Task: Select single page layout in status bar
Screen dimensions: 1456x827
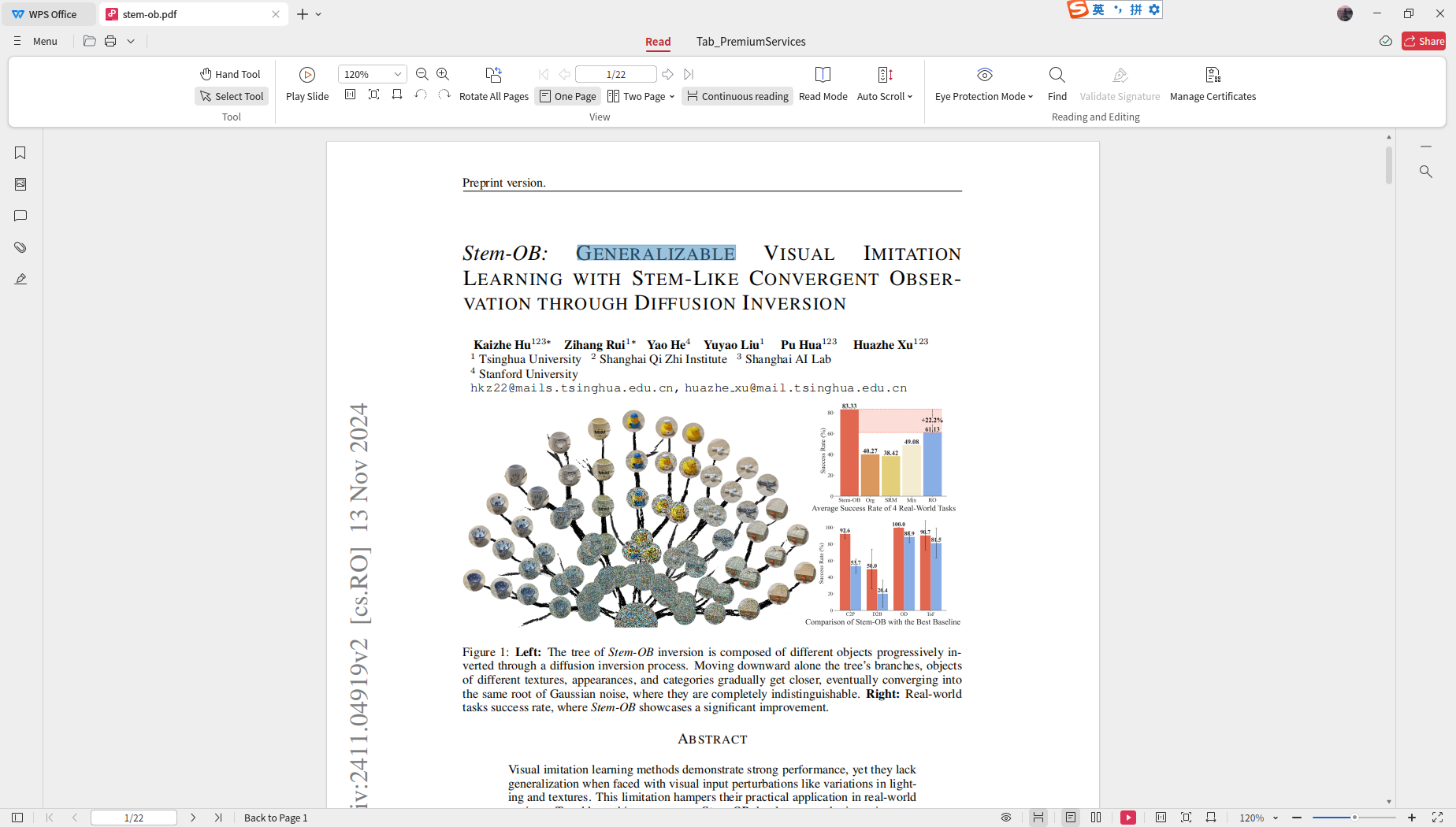Action: pyautogui.click(x=1070, y=818)
